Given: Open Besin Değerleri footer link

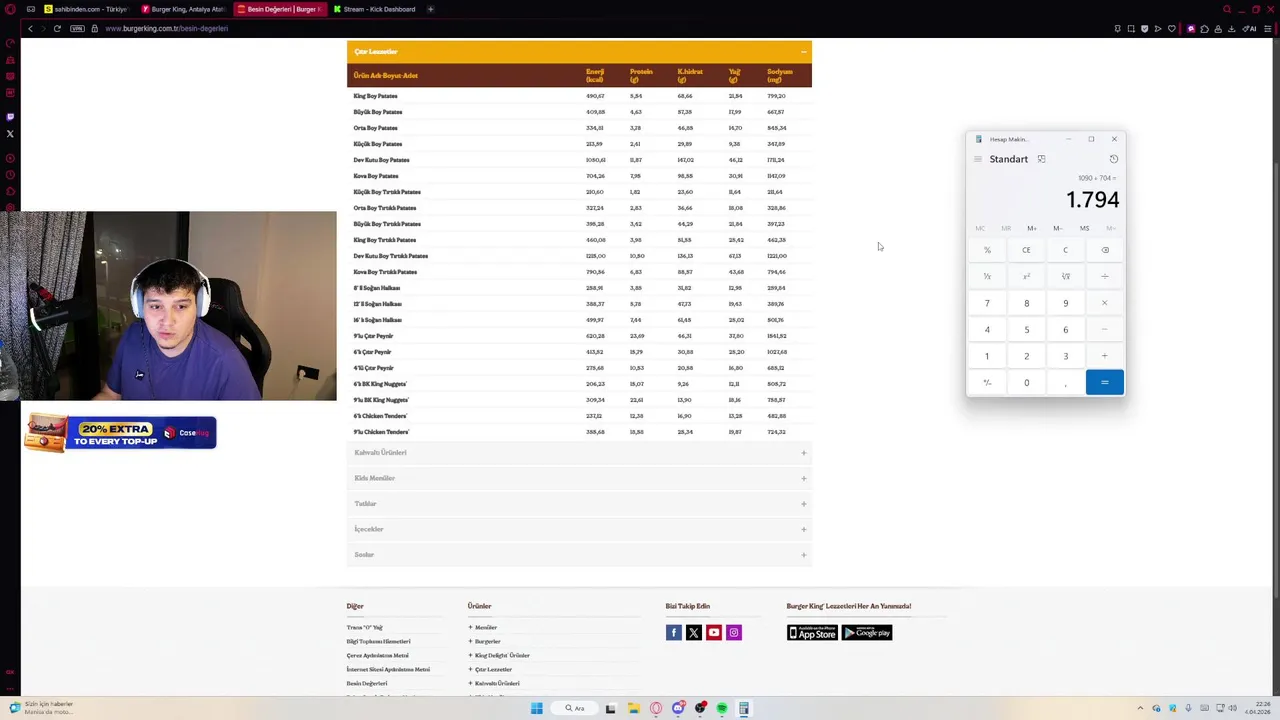Looking at the screenshot, I should click(x=367, y=683).
